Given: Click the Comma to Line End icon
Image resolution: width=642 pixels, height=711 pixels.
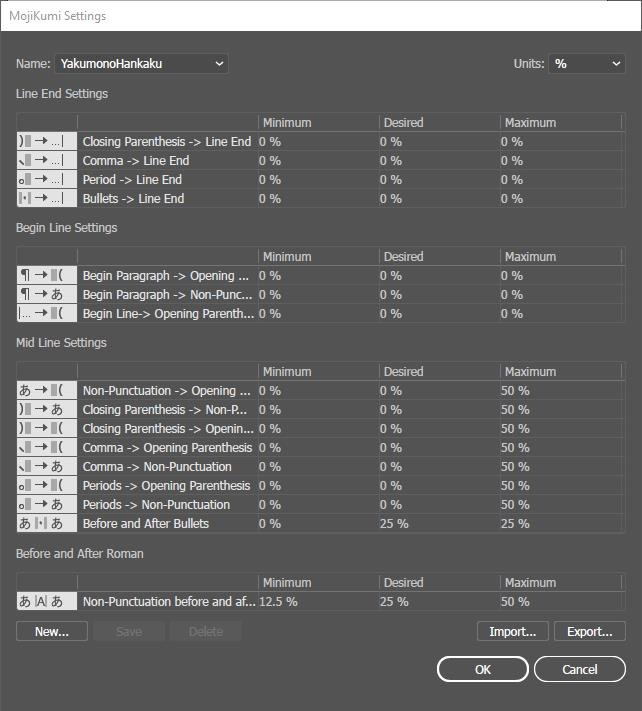Looking at the screenshot, I should 46,161.
